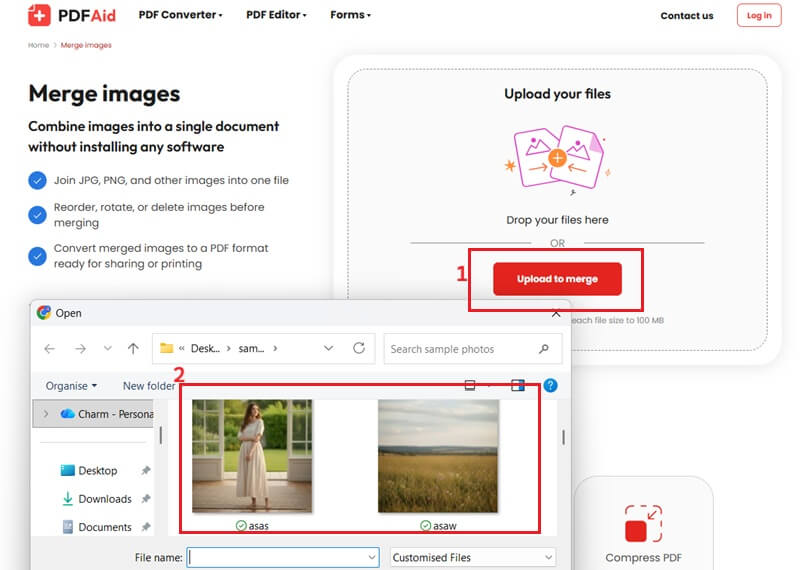Go to Contact us page
This screenshot has height=570, width=800.
(687, 16)
